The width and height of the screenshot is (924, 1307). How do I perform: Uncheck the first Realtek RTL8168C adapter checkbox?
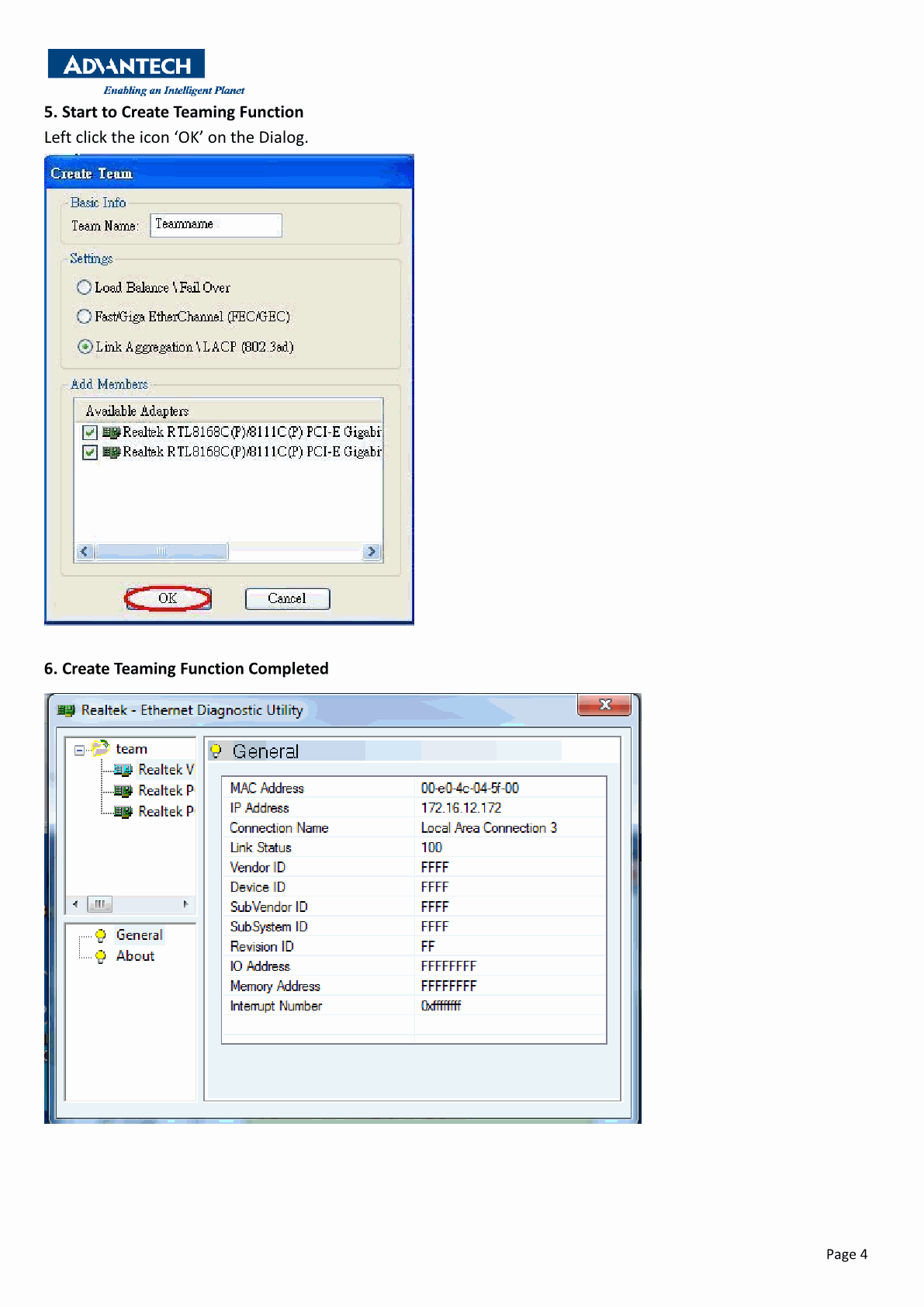(90, 432)
